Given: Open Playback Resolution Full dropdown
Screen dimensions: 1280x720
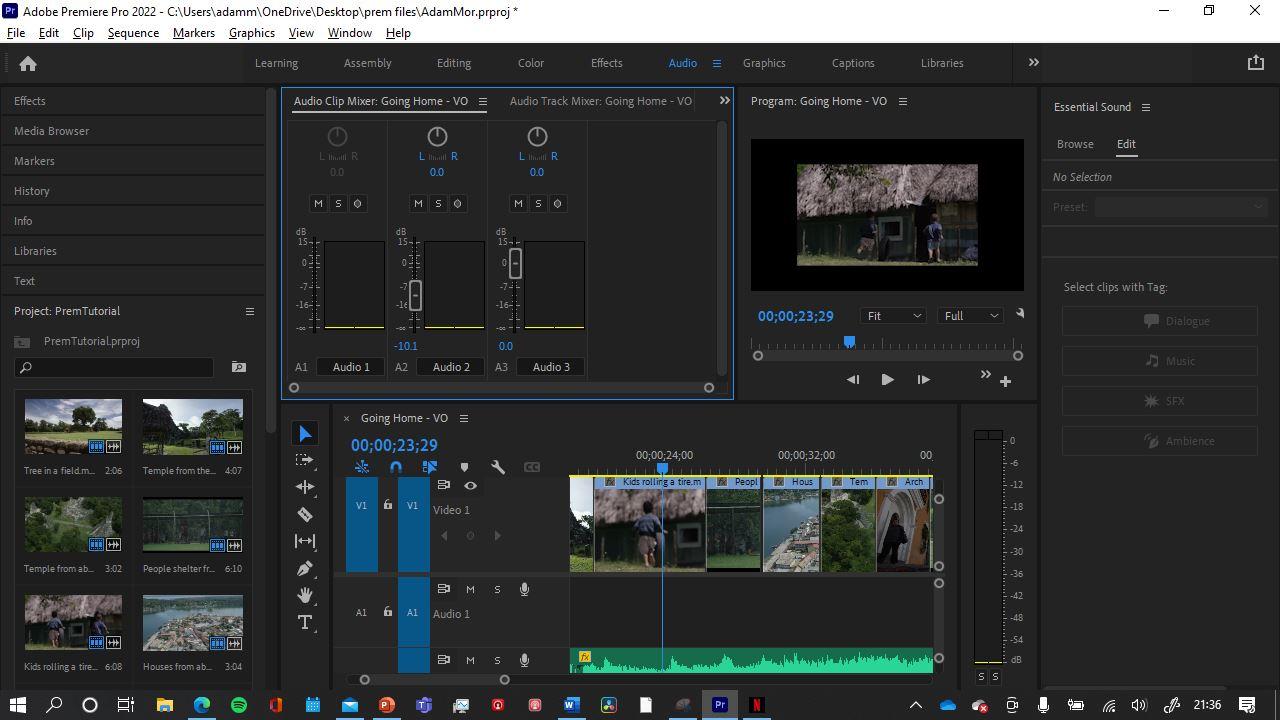Looking at the screenshot, I should (x=971, y=316).
